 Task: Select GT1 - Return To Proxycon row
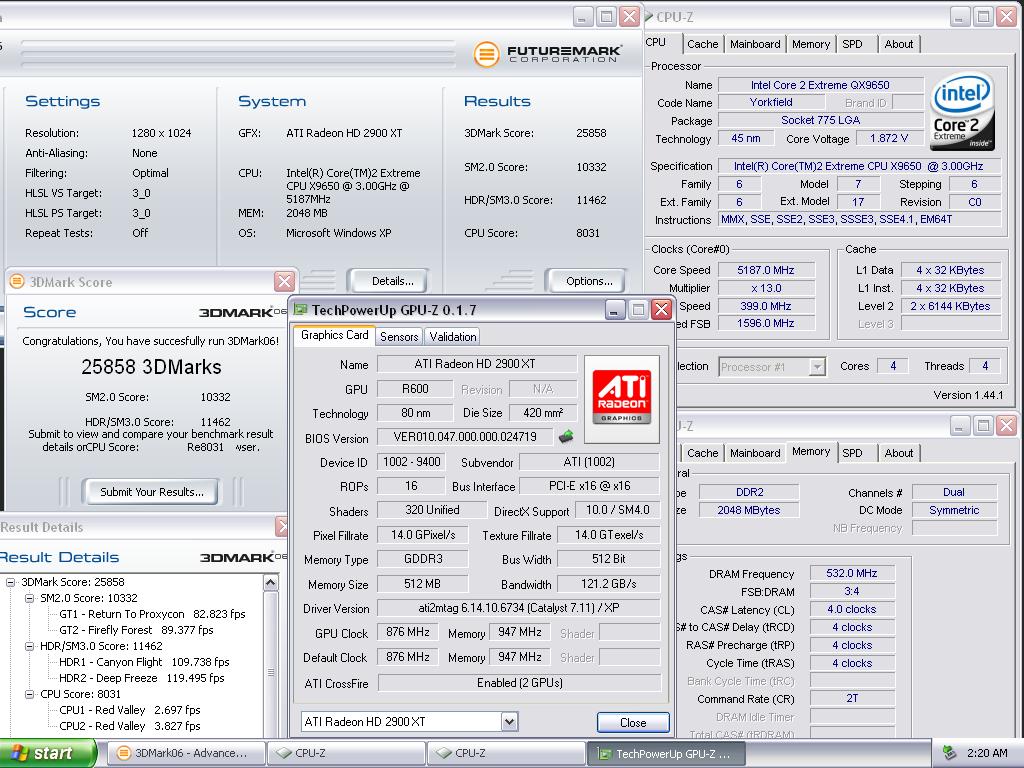coord(152,614)
